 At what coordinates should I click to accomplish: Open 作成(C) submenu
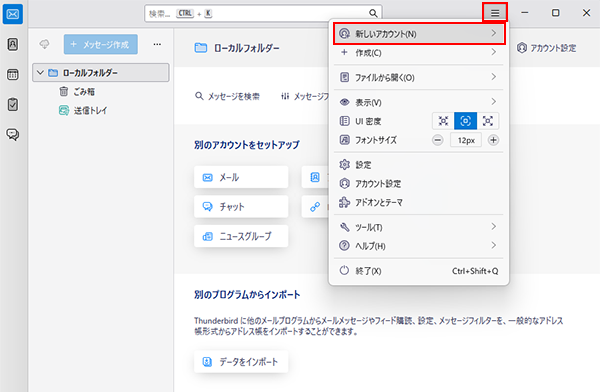point(419,52)
